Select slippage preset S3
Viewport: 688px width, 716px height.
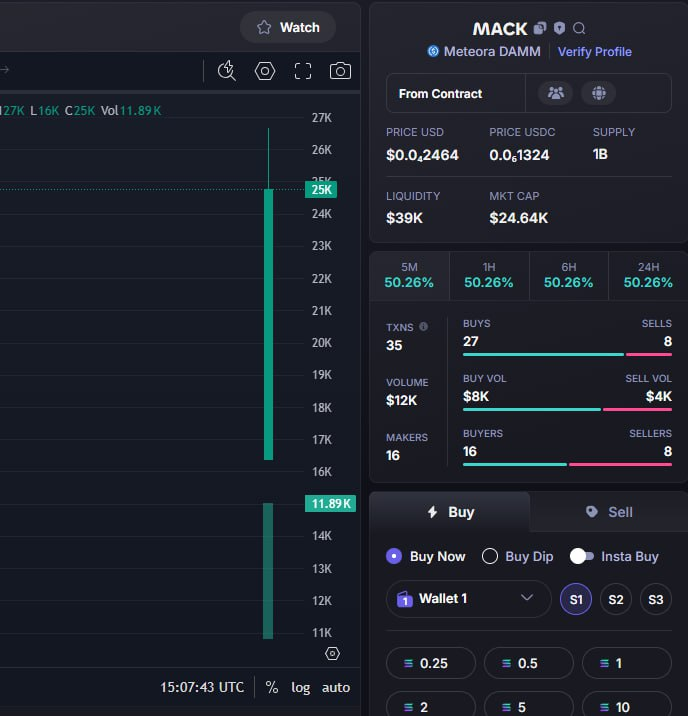[x=656, y=599]
